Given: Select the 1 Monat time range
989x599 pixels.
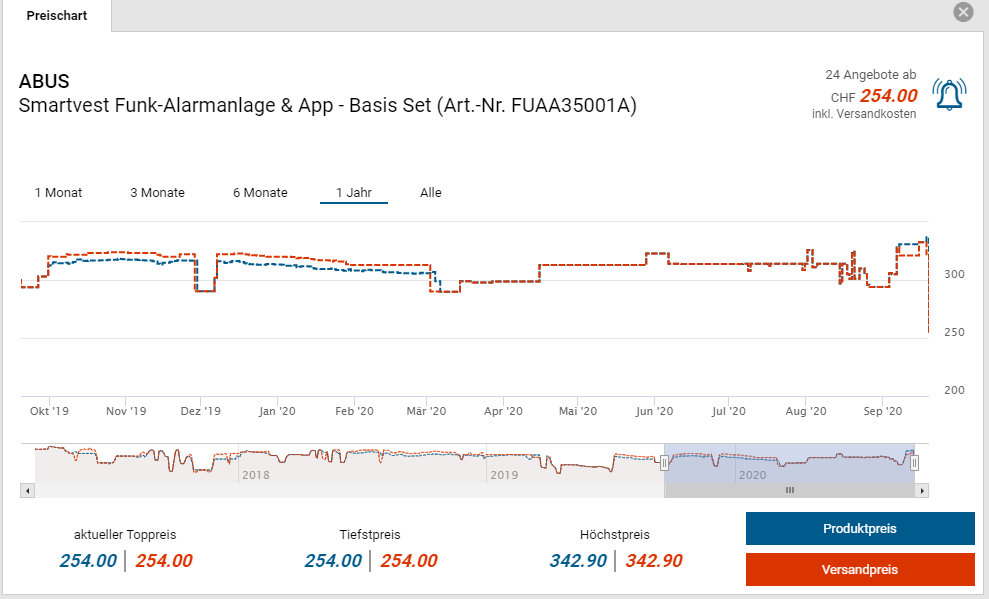Looking at the screenshot, I should pyautogui.click(x=58, y=193).
